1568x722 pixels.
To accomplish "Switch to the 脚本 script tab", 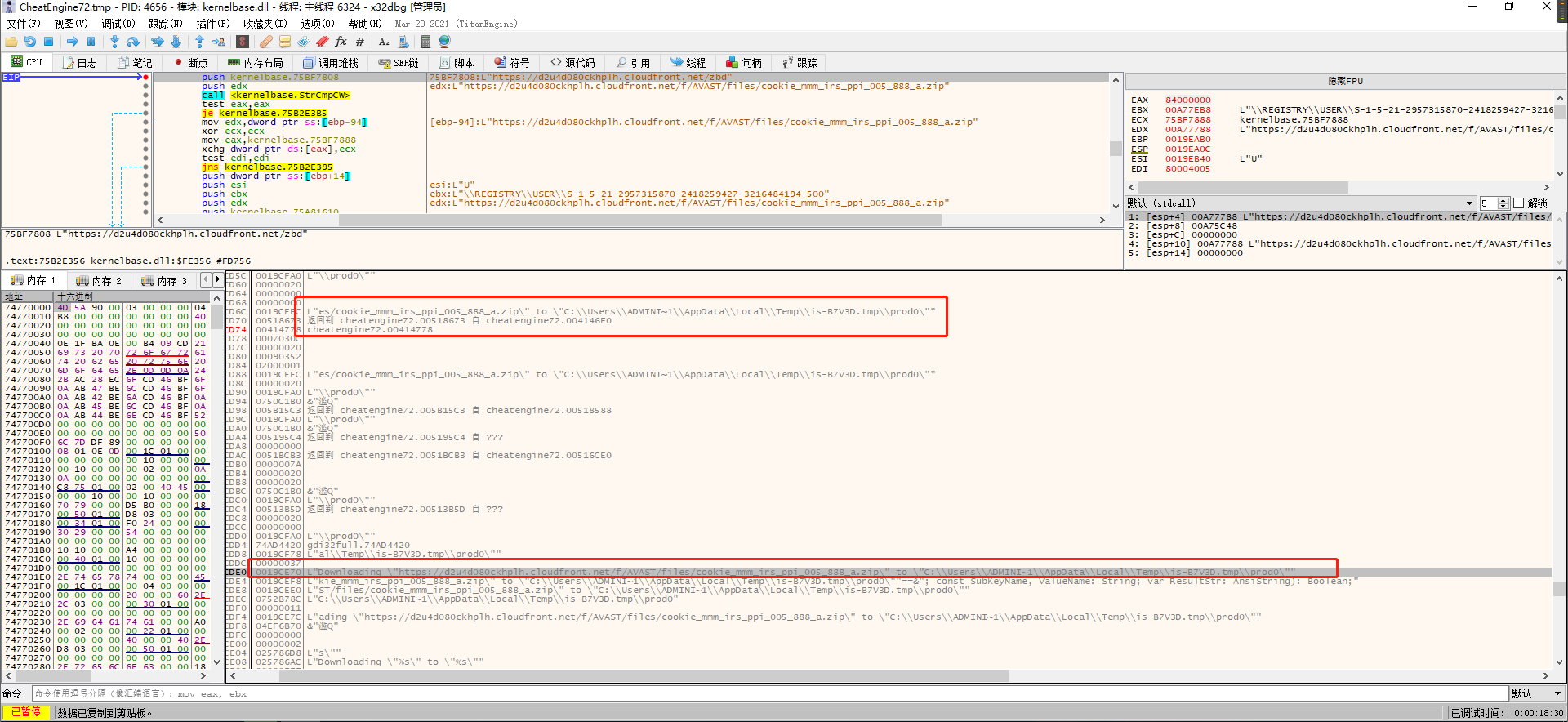I will click(457, 62).
